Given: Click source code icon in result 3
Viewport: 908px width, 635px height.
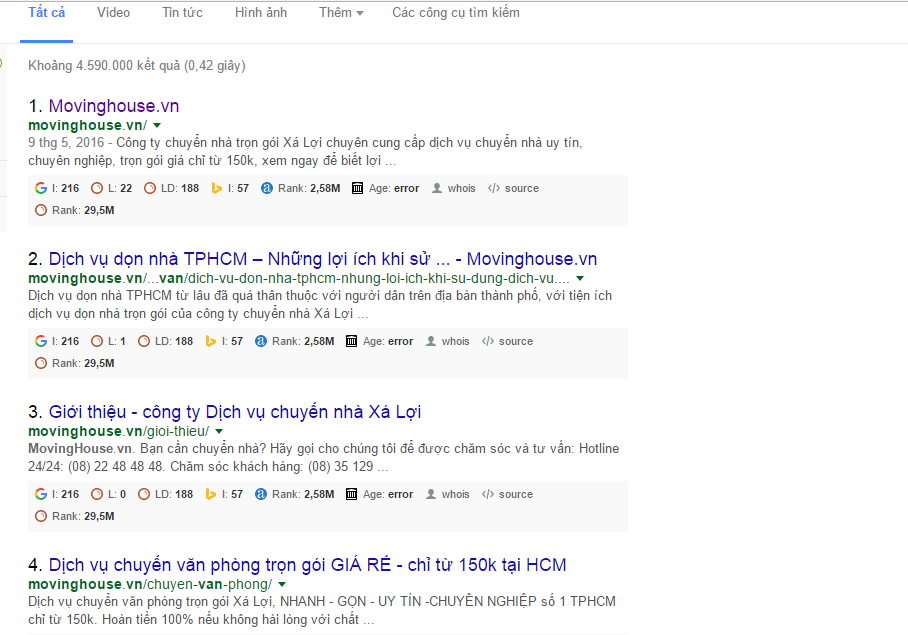Looking at the screenshot, I should pyautogui.click(x=488, y=494).
